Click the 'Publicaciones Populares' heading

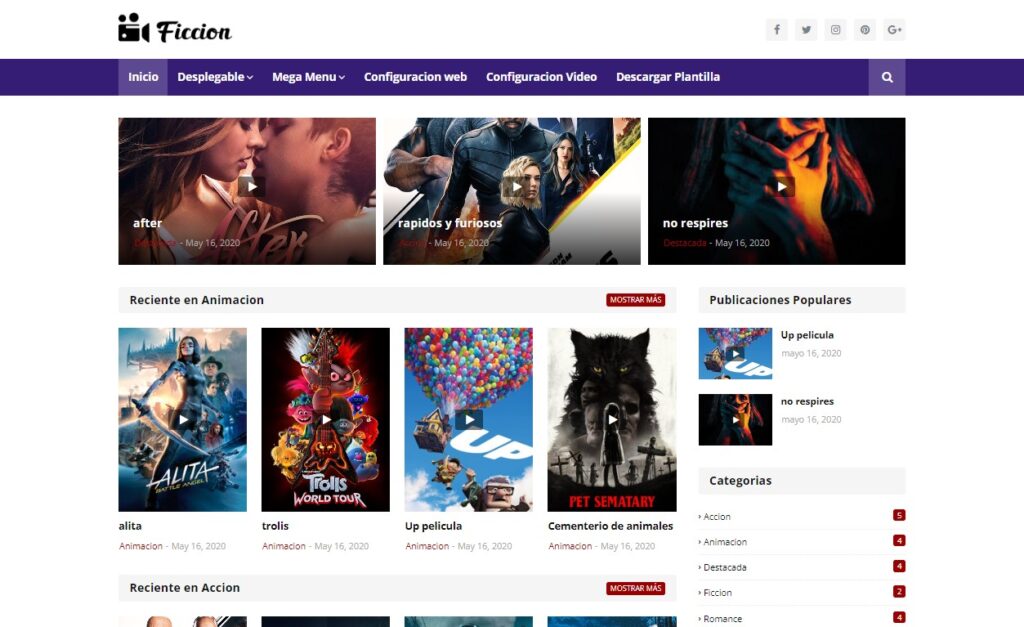(x=780, y=300)
